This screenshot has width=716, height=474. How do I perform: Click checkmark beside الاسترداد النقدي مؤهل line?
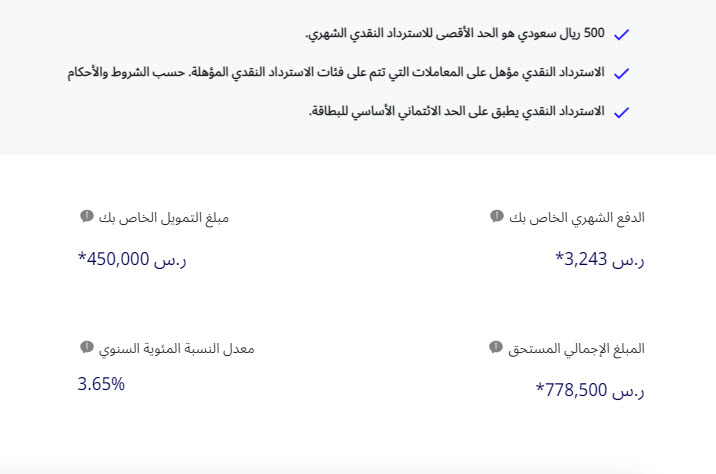click(x=621, y=73)
